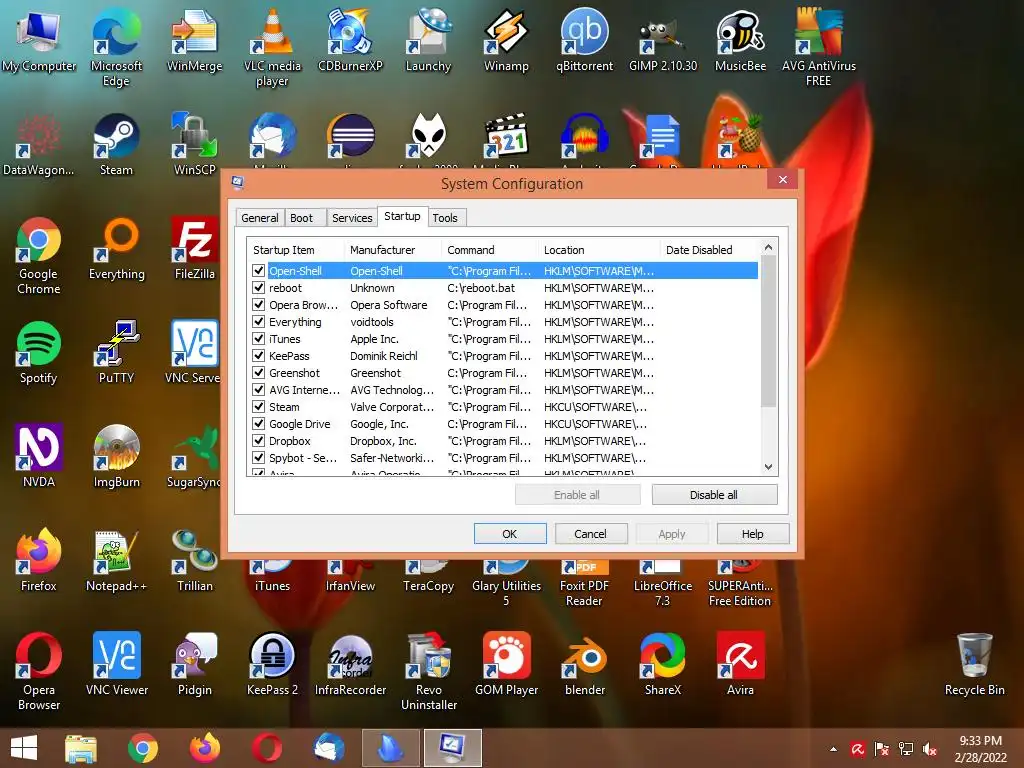Screen dimensions: 1024x768
Task: Select the NVDA desktop shortcut
Action: click(x=39, y=456)
